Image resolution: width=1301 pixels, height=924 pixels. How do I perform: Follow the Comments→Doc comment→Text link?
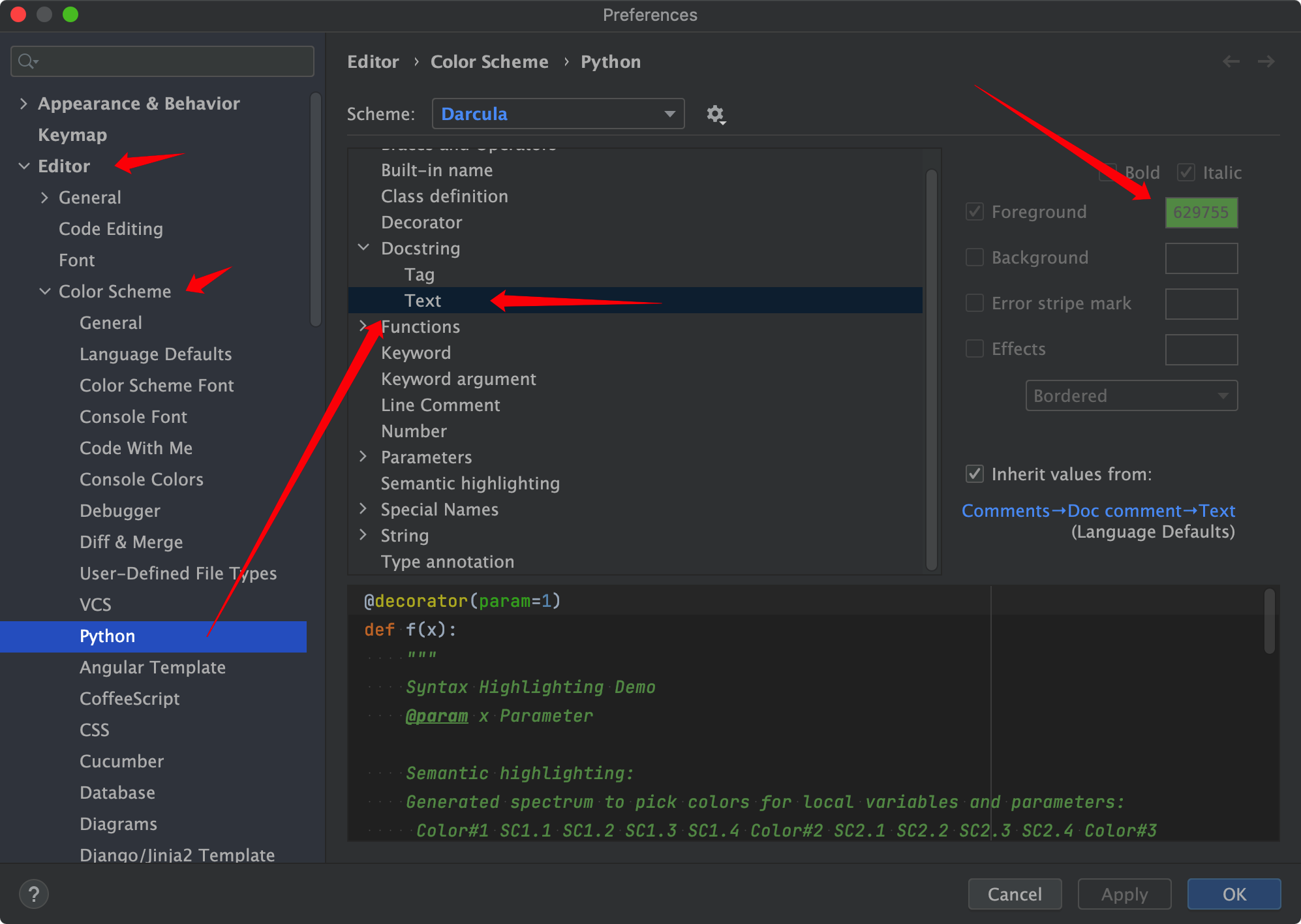point(1098,511)
